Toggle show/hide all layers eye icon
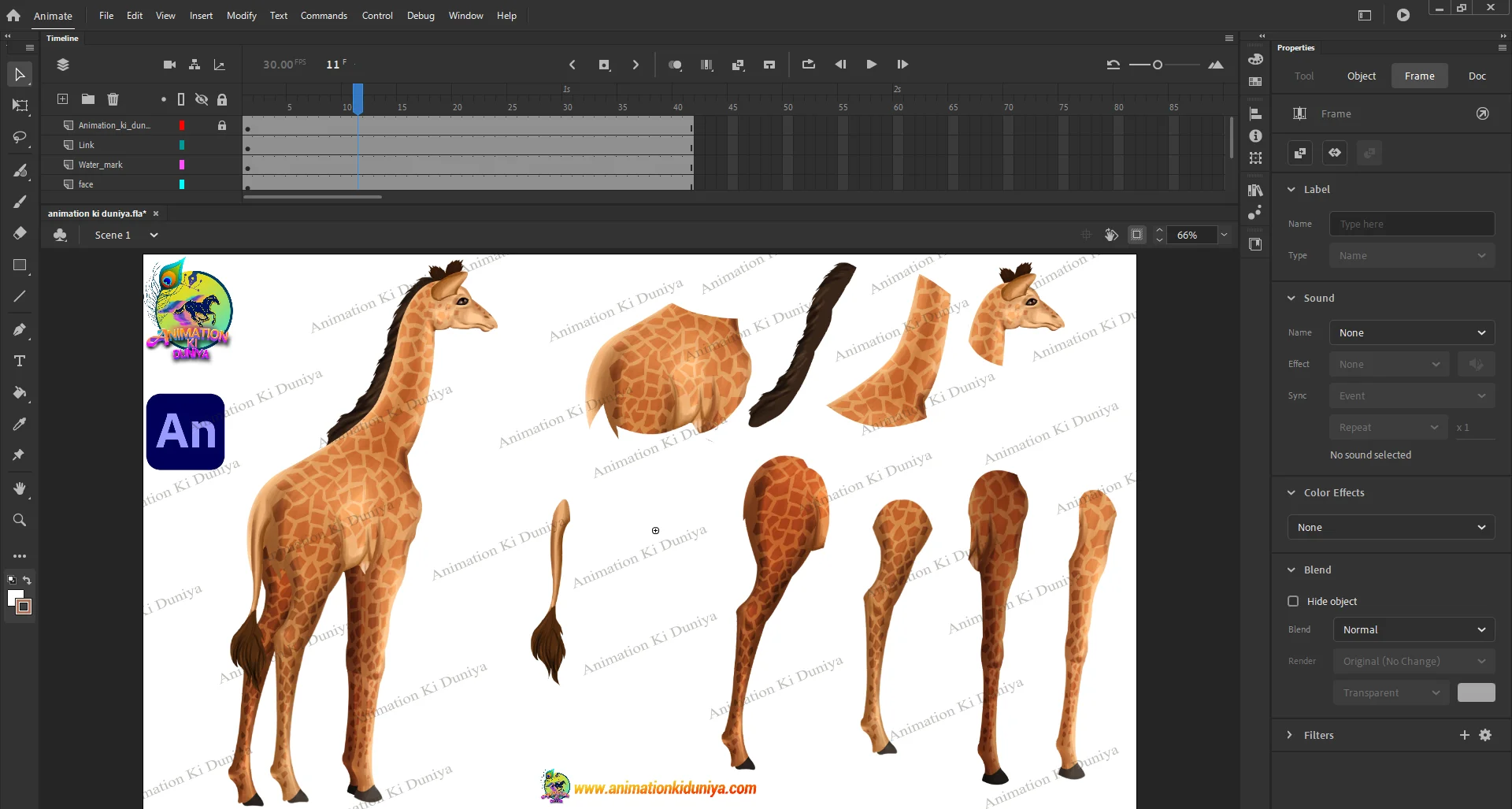This screenshot has width=1512, height=809. pyautogui.click(x=202, y=99)
